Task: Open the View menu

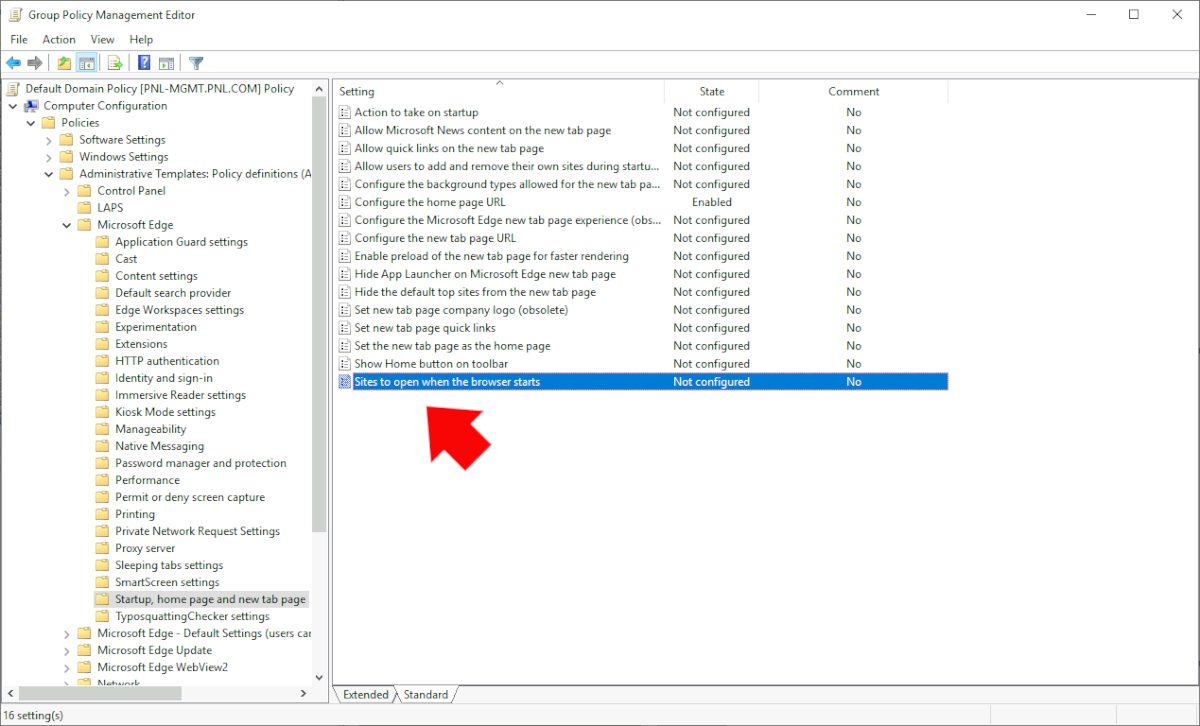Action: pyautogui.click(x=102, y=39)
